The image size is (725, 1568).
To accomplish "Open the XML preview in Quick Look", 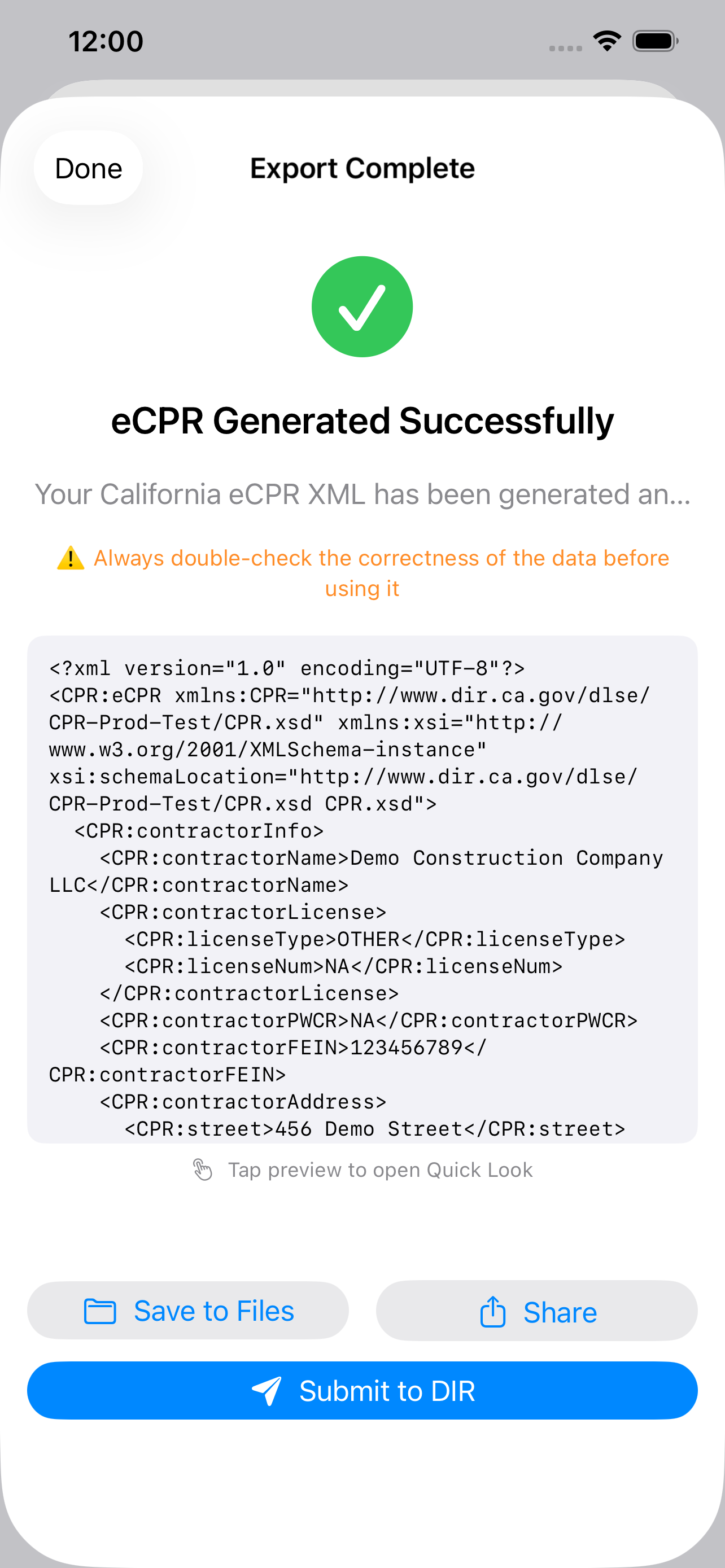I will tap(362, 890).
